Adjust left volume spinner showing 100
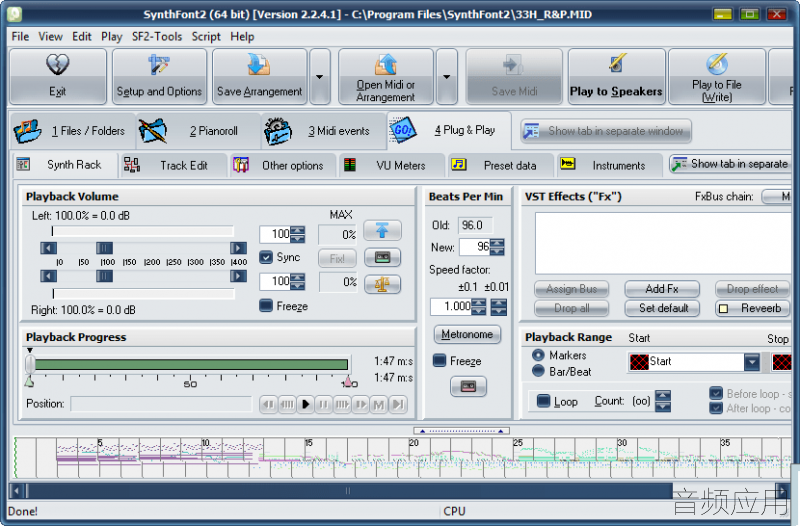Image resolution: width=800 pixels, height=526 pixels. (297, 234)
